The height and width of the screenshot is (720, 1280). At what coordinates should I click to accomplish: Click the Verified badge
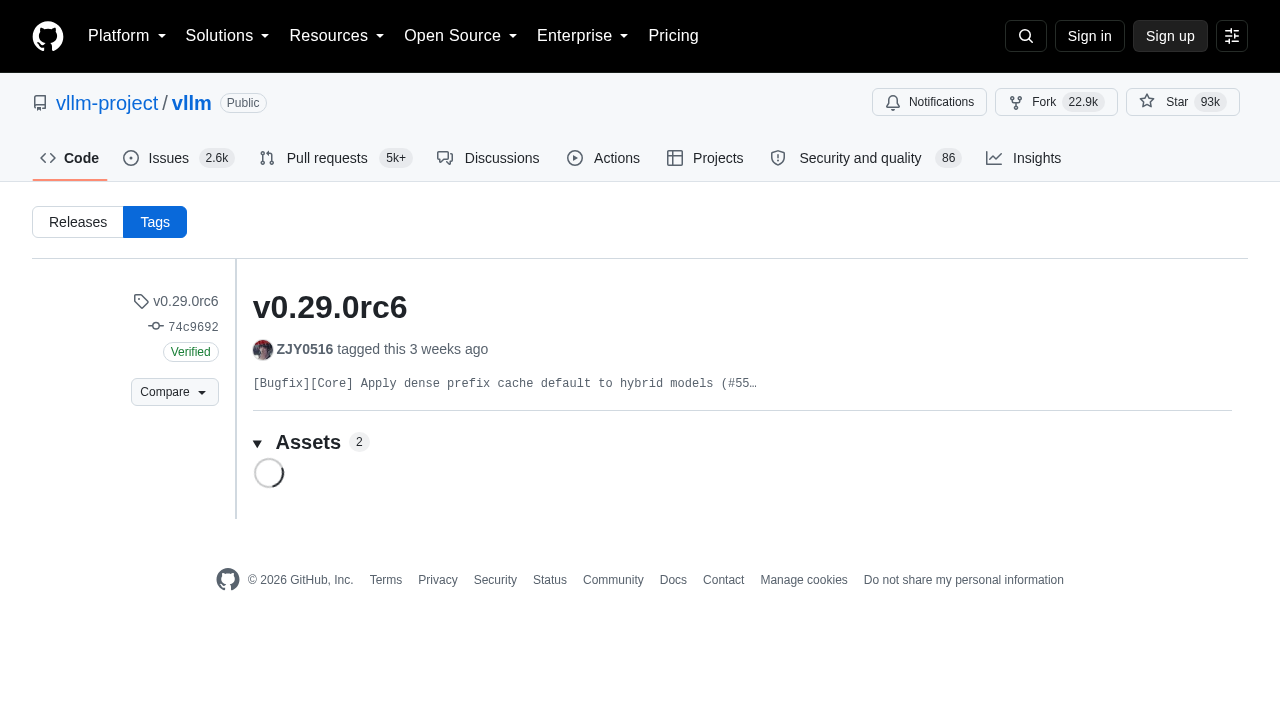click(x=191, y=352)
